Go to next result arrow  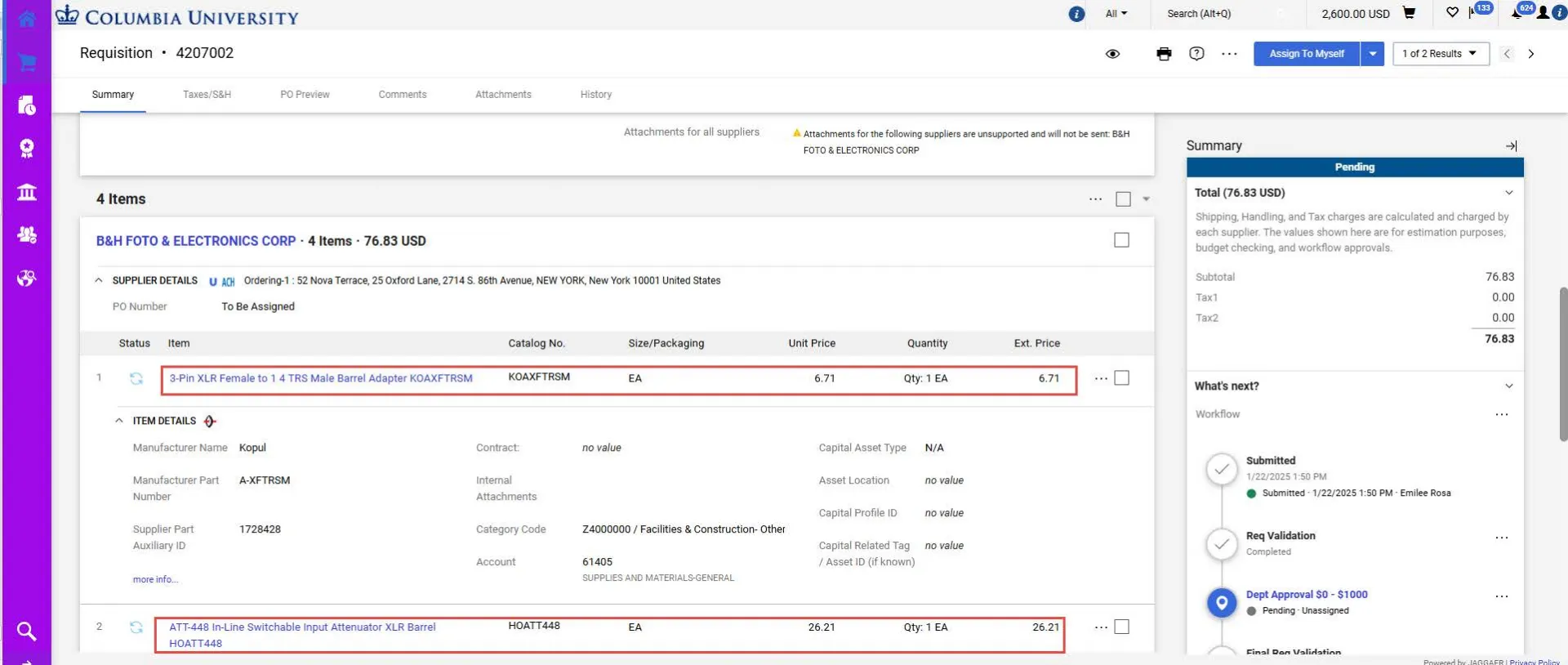pyautogui.click(x=1531, y=54)
